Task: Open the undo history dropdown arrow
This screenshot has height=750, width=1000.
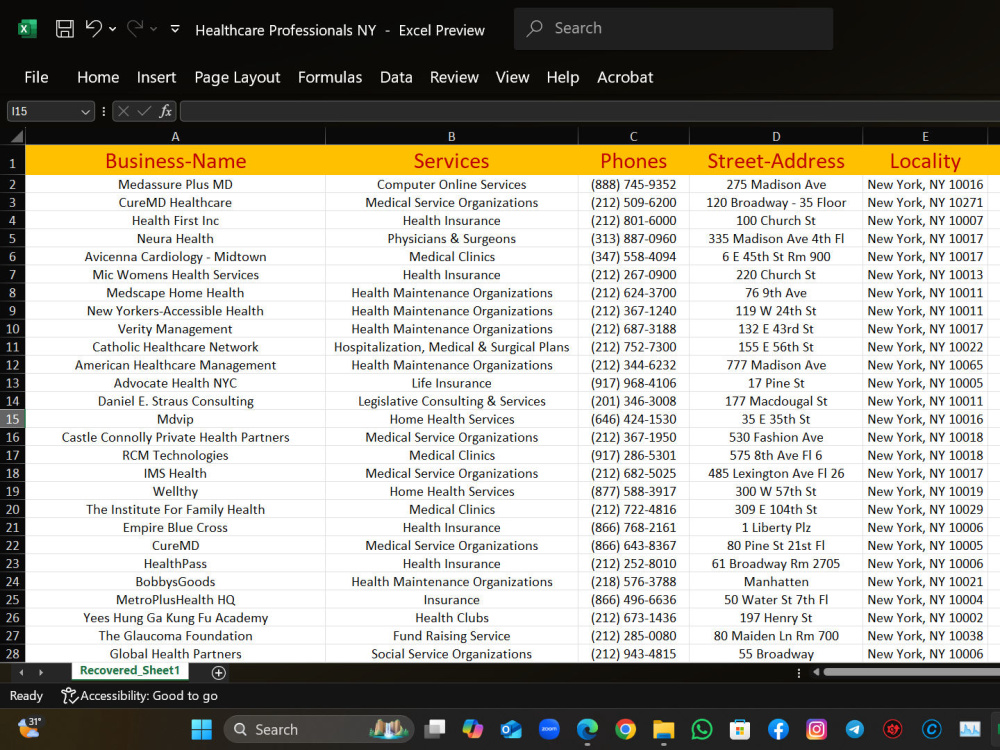Action: click(x=113, y=29)
